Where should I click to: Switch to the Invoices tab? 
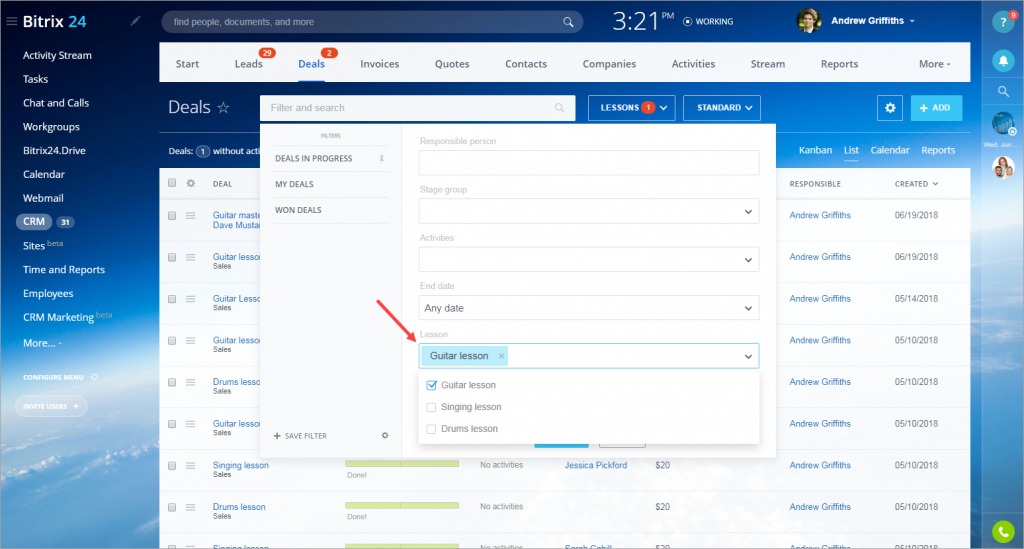[379, 64]
